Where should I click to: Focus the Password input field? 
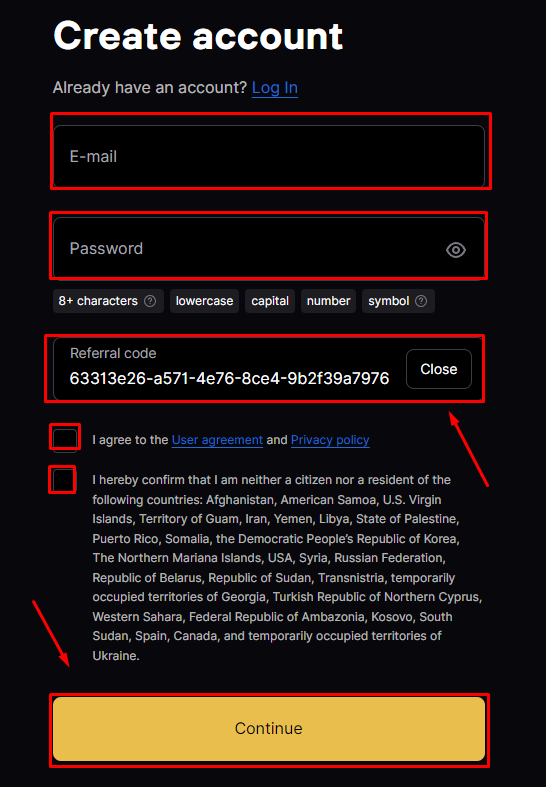[269, 248]
